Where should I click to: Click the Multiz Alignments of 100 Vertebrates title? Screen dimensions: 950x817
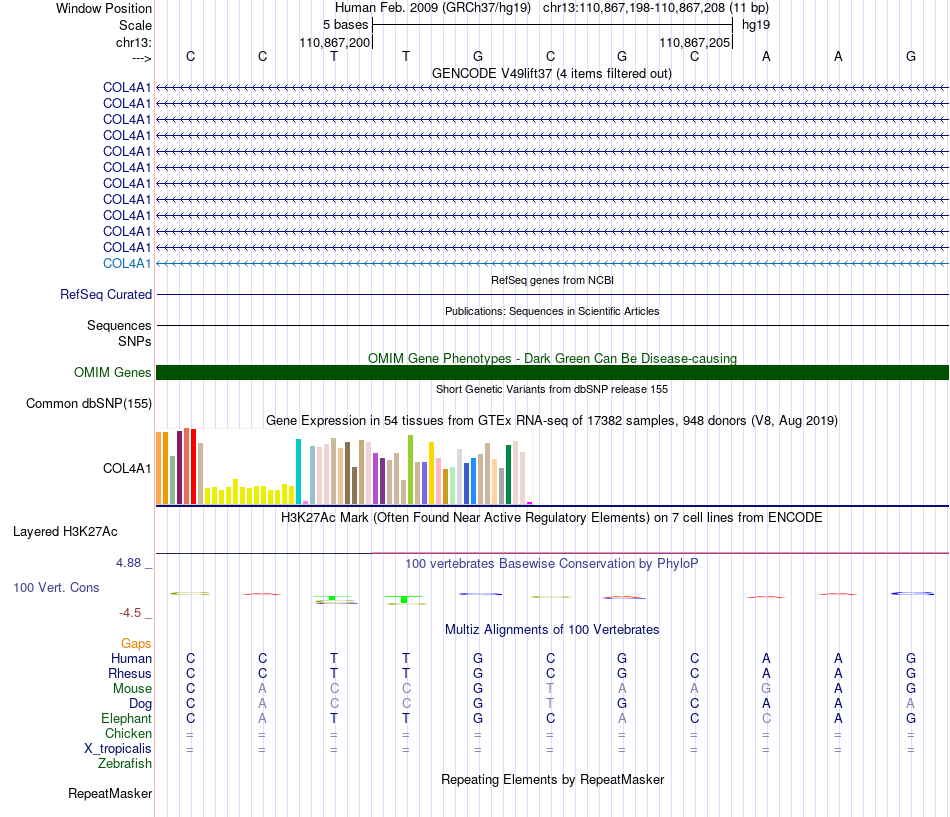pyautogui.click(x=552, y=630)
